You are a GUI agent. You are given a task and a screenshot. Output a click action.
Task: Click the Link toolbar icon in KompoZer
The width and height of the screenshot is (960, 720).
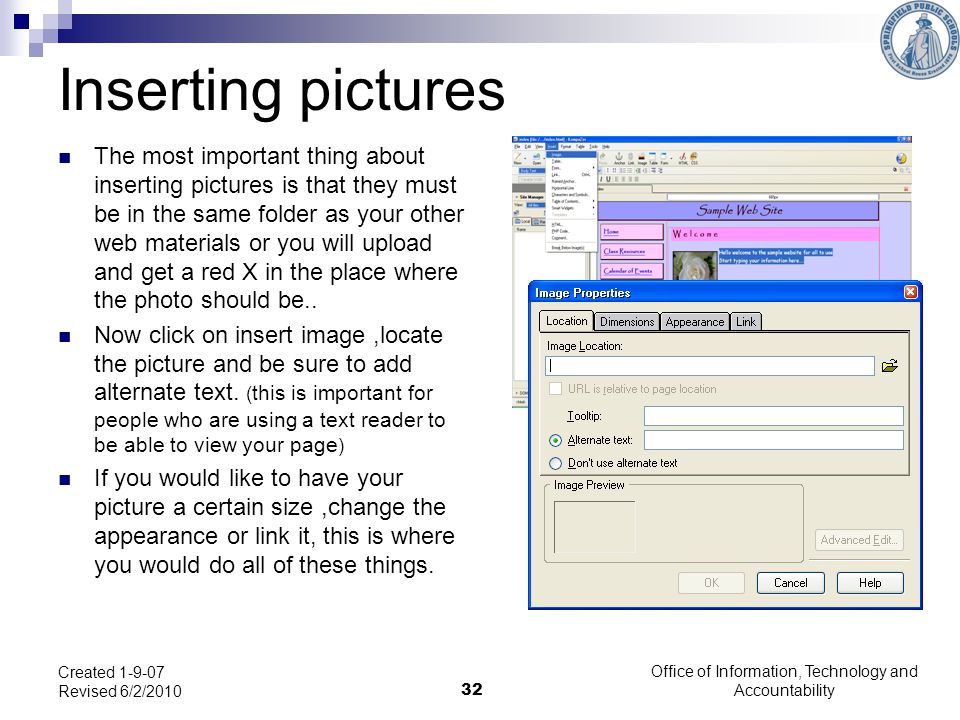[631, 159]
